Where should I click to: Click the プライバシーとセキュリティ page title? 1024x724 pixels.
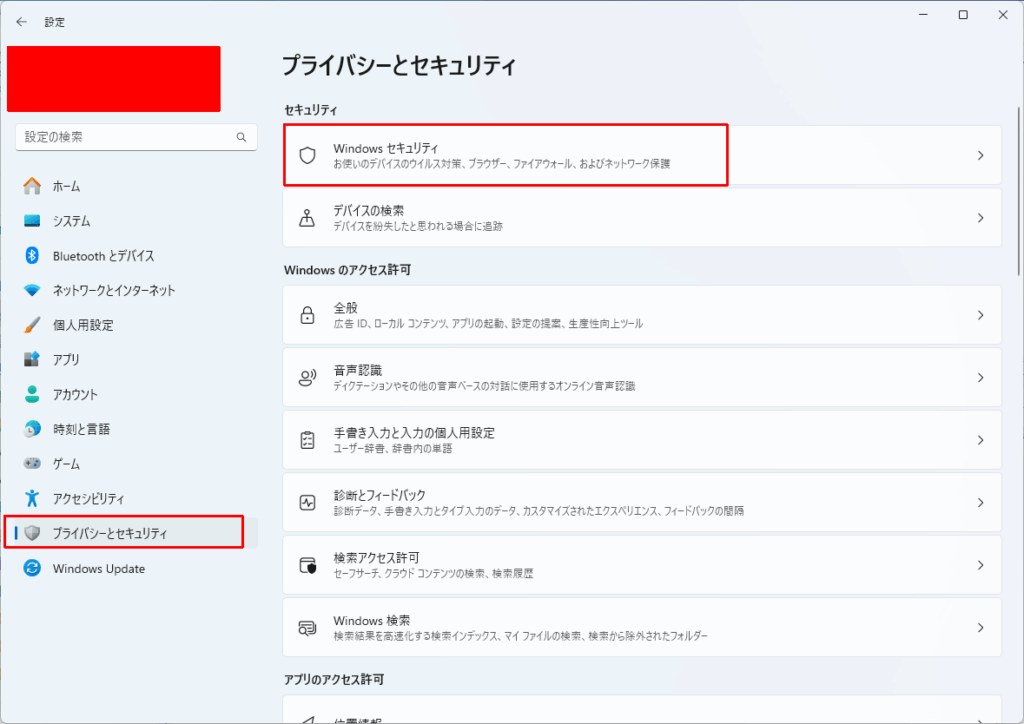point(399,66)
